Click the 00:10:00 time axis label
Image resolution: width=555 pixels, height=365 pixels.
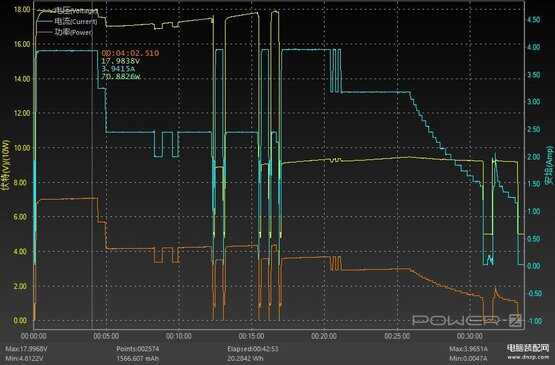click(x=178, y=336)
